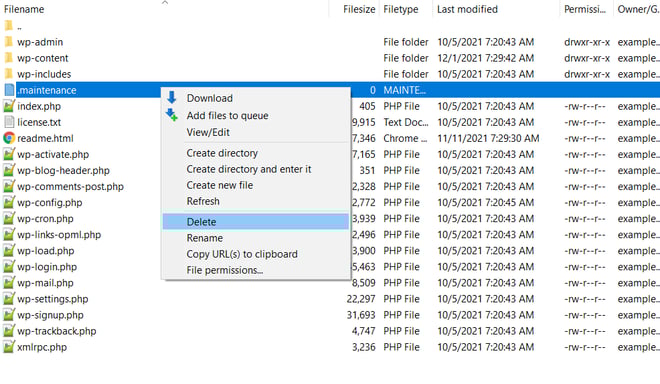Click the wp-cron.php file icon
The width and height of the screenshot is (660, 384).
[x=9, y=219]
